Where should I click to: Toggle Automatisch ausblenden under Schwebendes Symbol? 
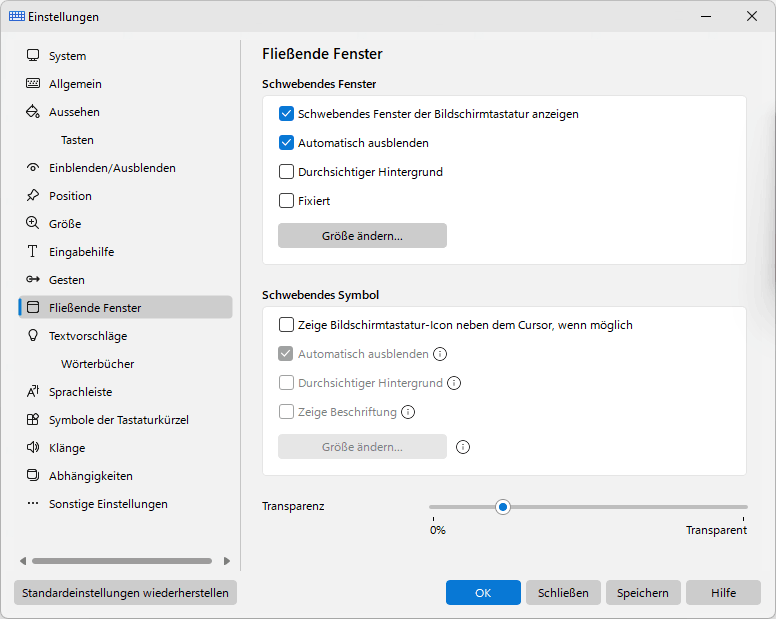[286, 354]
